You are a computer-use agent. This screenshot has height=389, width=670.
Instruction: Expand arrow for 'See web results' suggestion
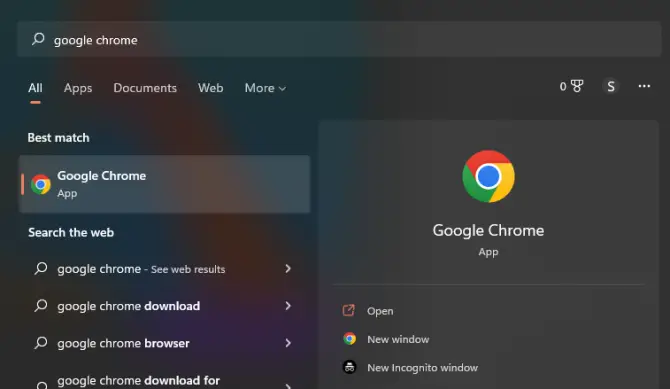coord(288,268)
